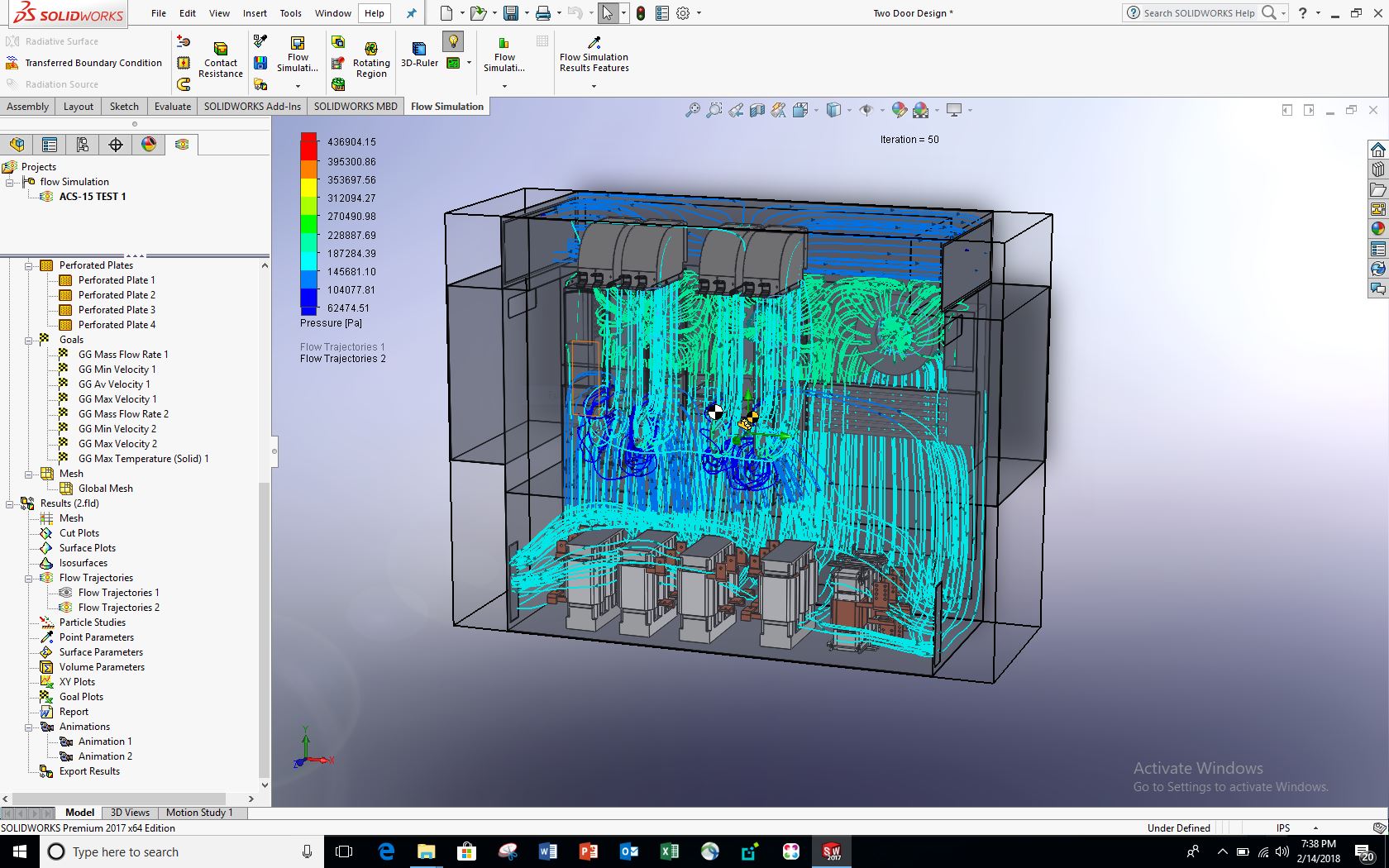Click the 62474.51 minimum pressure legend value
Screen dimensions: 1389x868
348,308
